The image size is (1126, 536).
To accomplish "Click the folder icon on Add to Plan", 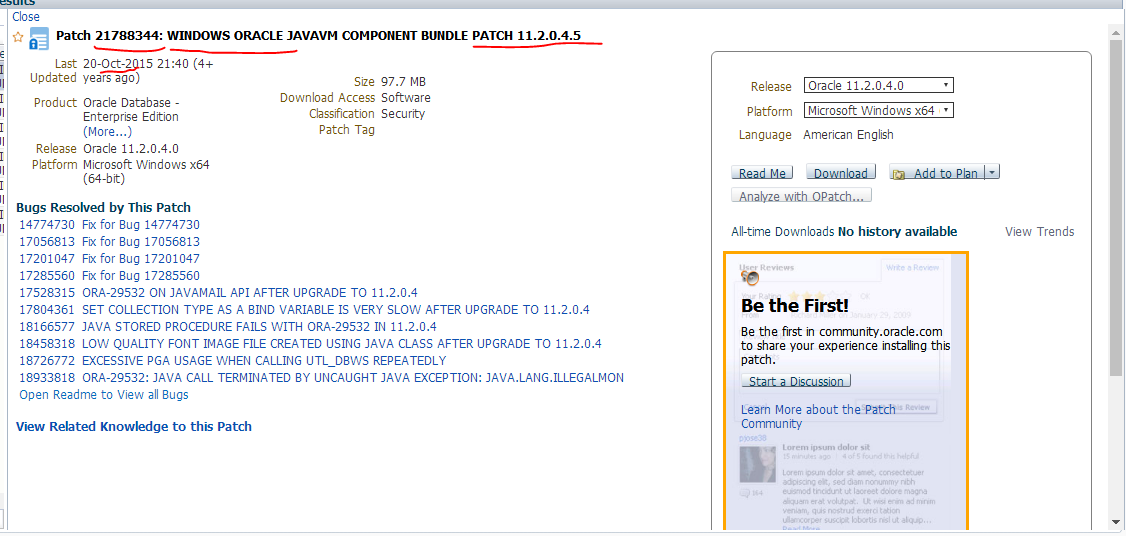I will [899, 174].
